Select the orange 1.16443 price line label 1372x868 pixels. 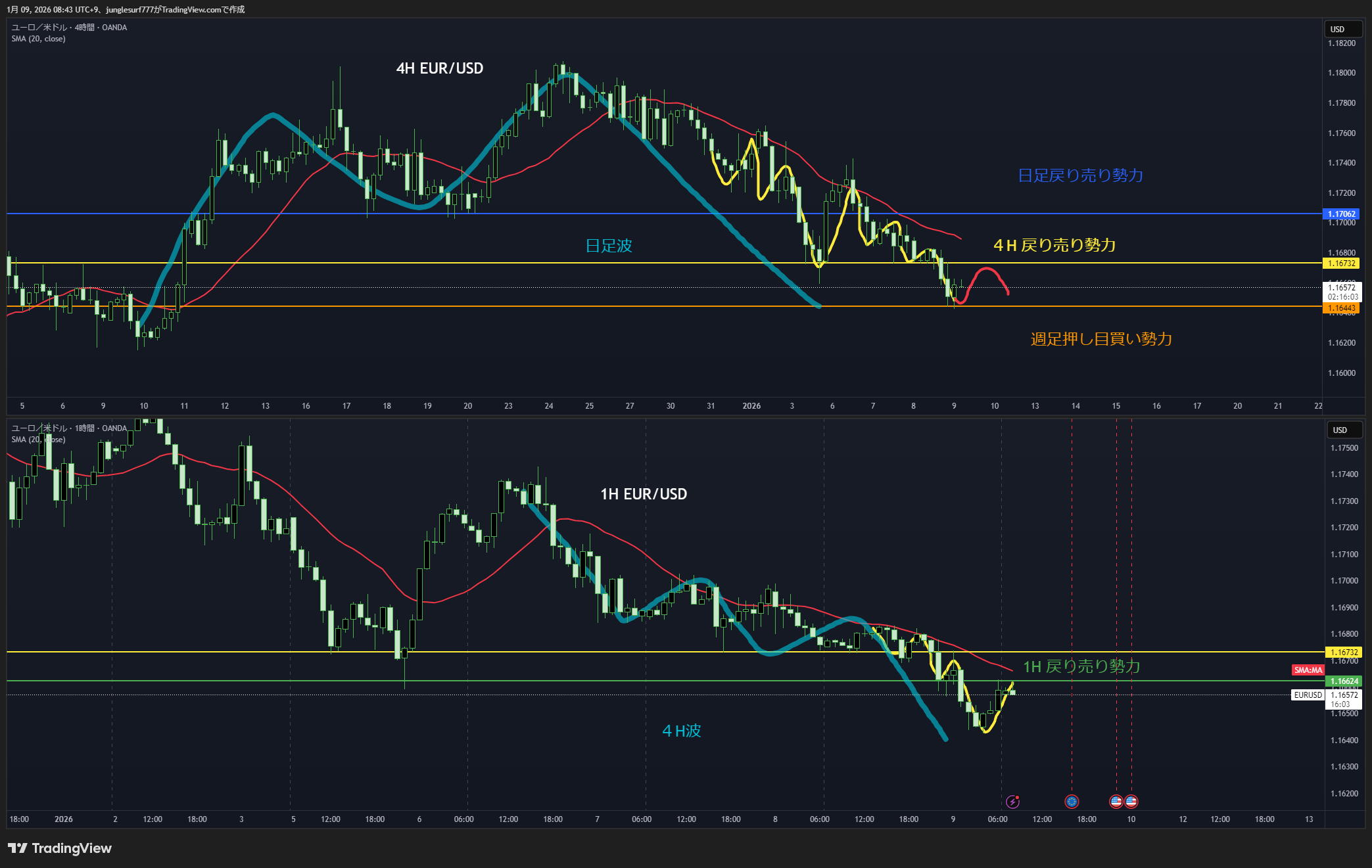(1341, 308)
